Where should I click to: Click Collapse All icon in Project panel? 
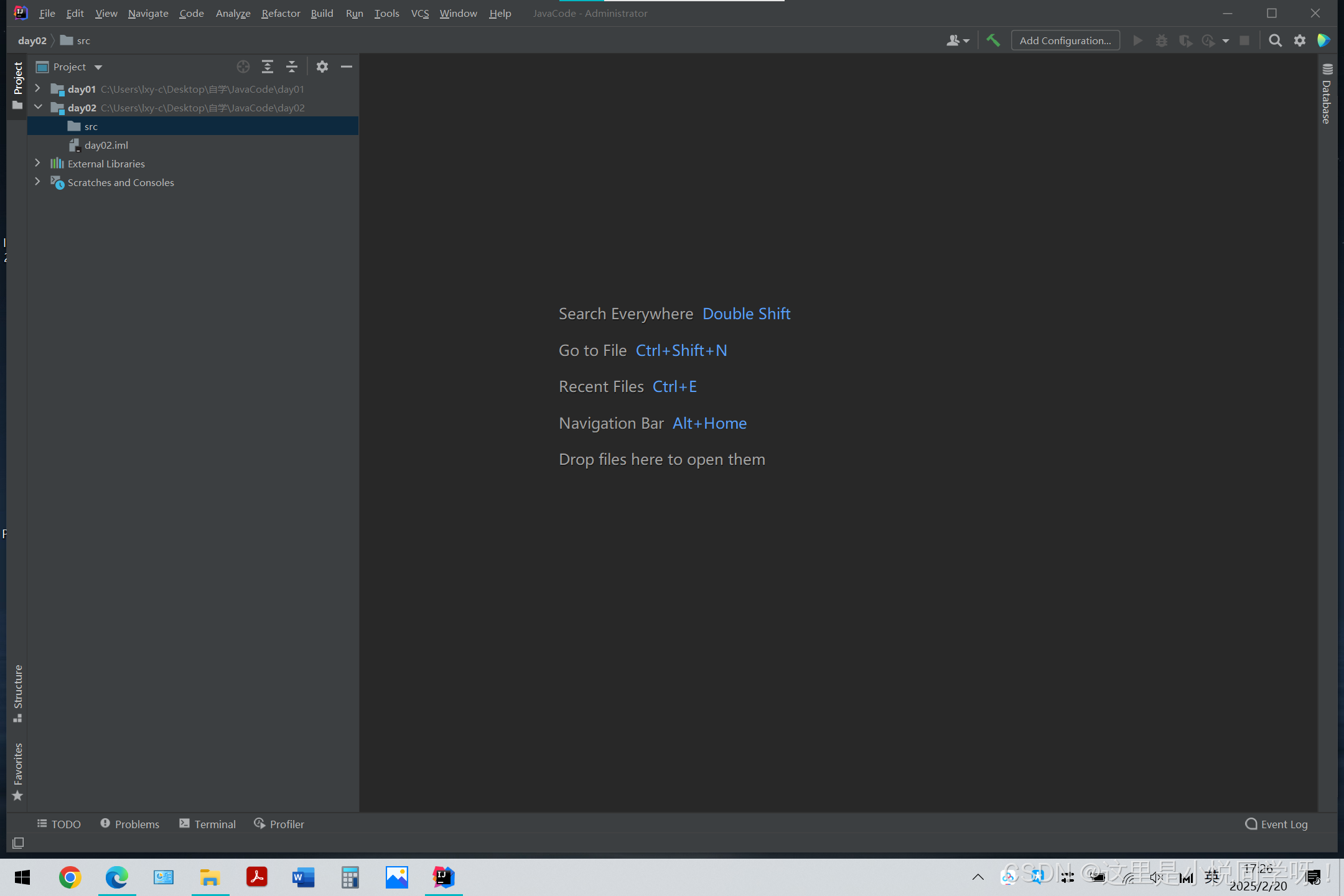pyautogui.click(x=292, y=67)
